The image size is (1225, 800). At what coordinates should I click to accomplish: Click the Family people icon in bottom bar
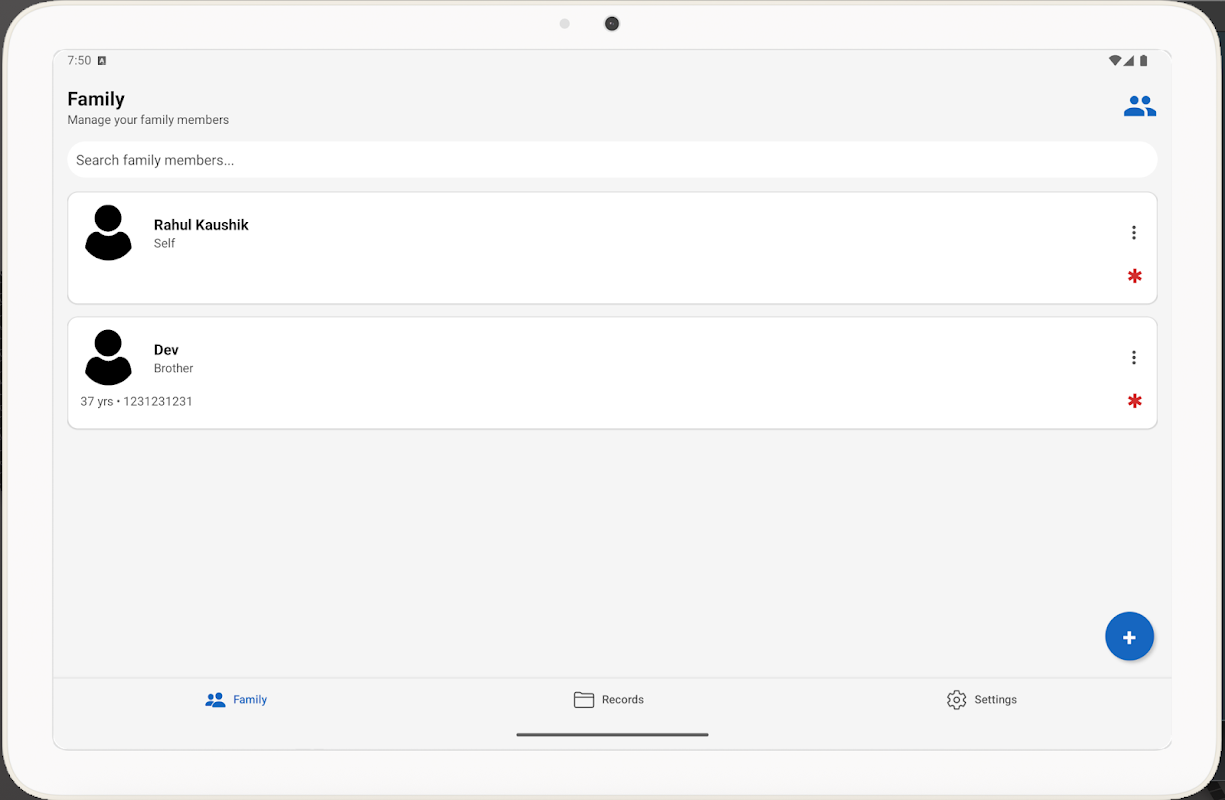(215, 700)
